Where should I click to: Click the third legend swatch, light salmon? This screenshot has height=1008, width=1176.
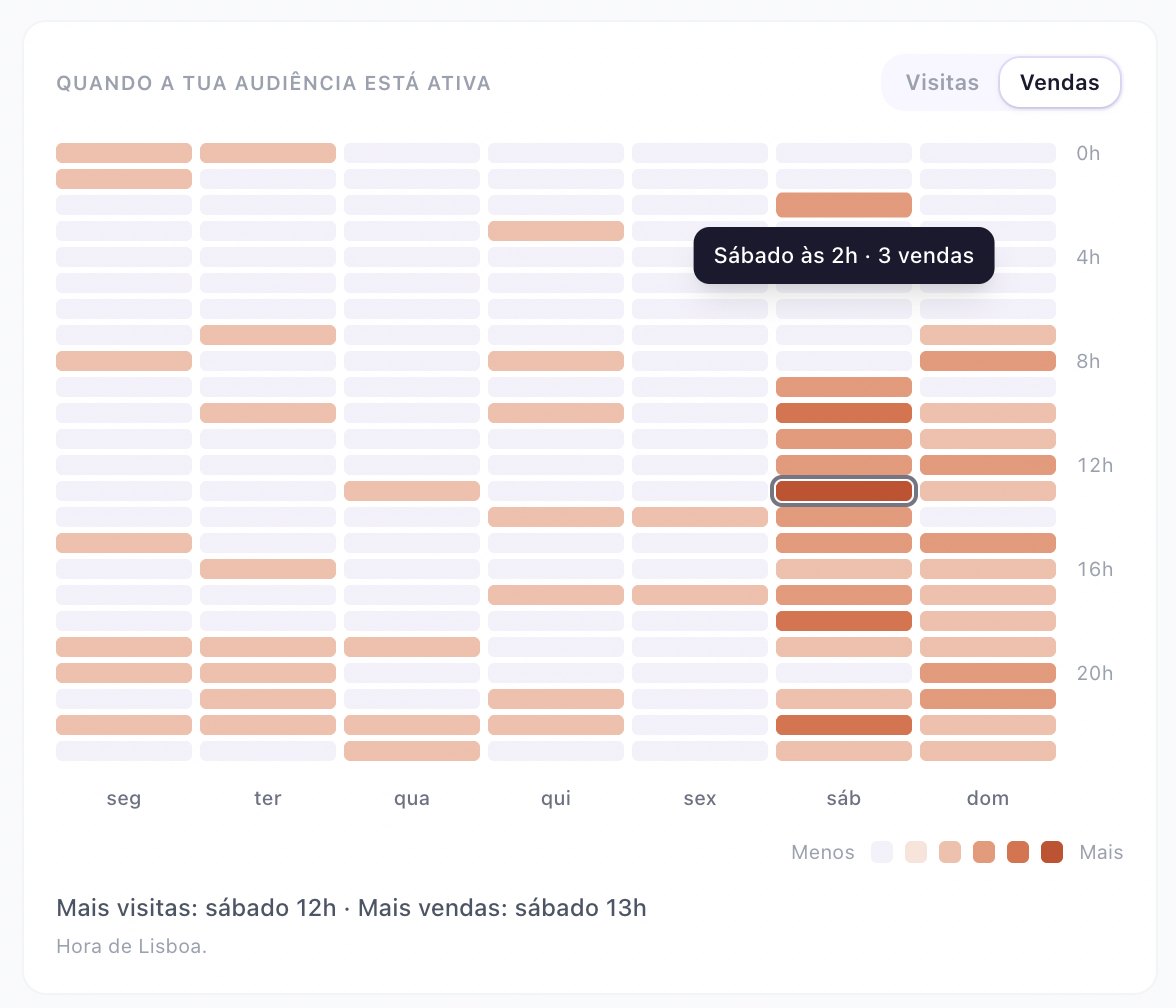(950, 852)
